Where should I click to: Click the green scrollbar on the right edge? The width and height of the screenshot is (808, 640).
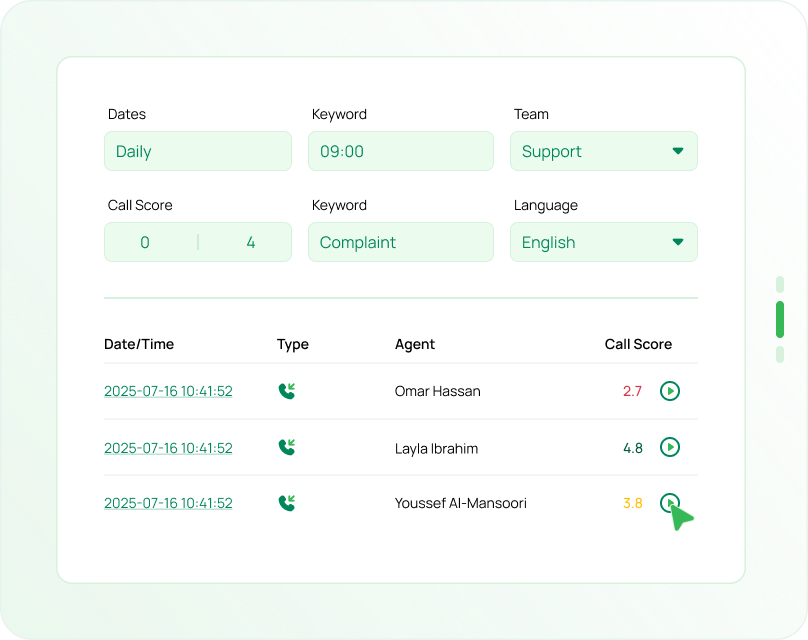781,321
